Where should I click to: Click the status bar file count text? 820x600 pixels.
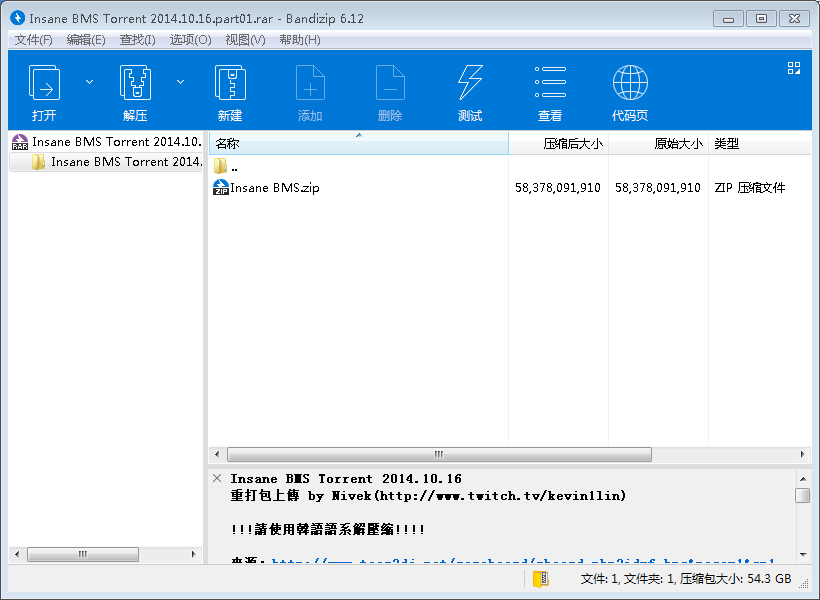click(686, 579)
